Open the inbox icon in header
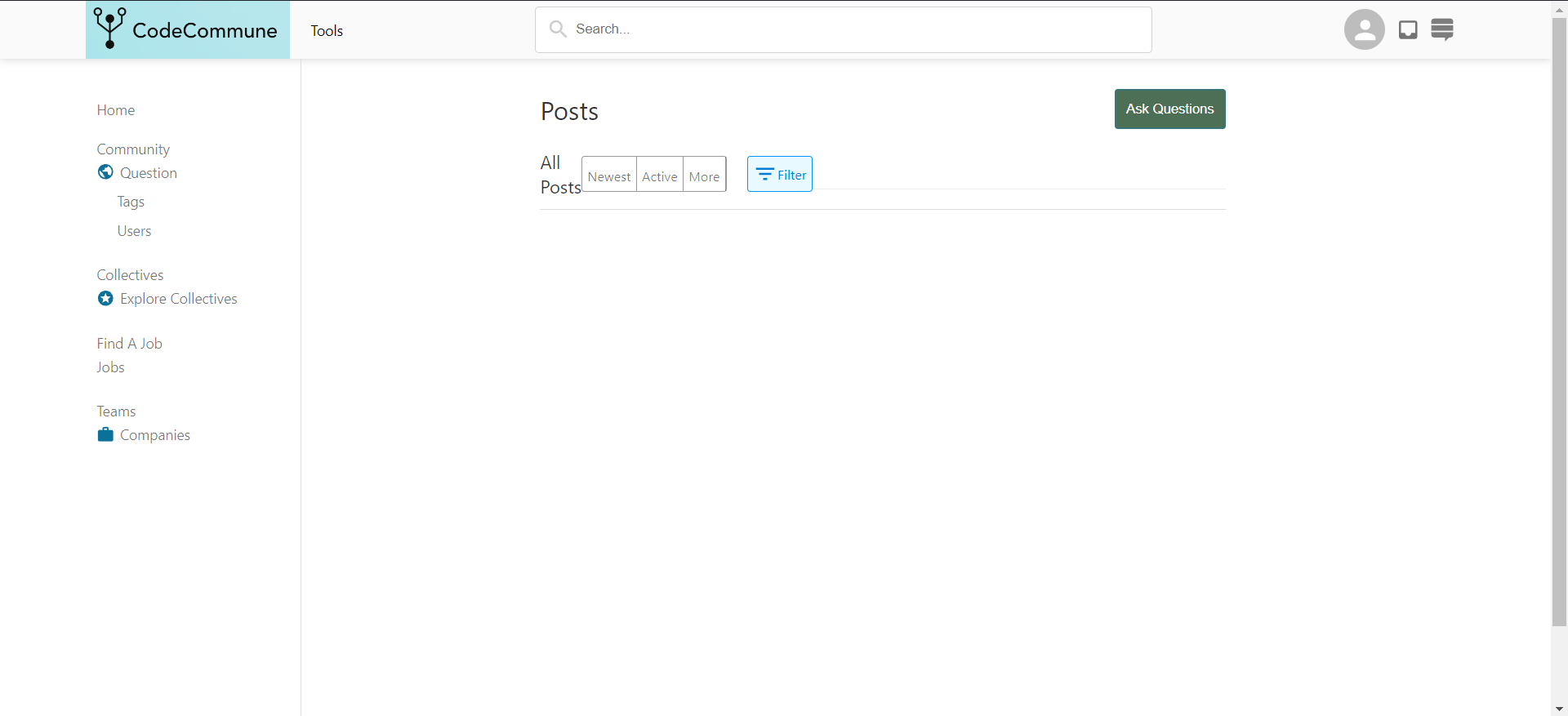The image size is (1568, 716). point(1408,30)
